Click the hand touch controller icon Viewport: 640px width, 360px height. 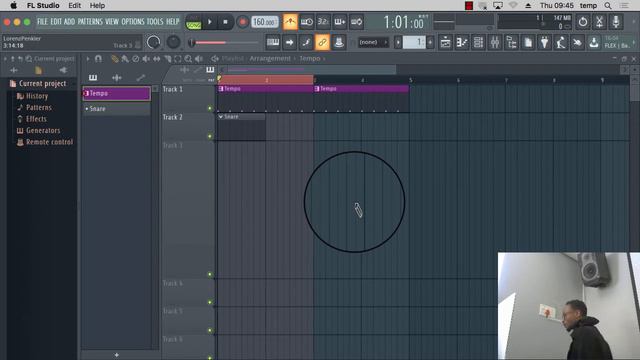pyautogui.click(x=577, y=42)
